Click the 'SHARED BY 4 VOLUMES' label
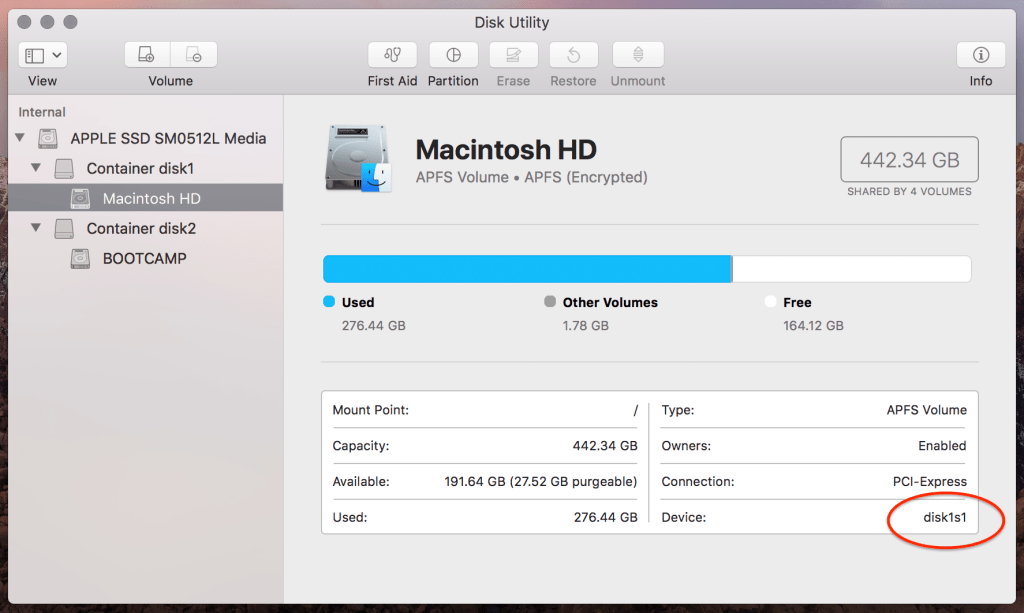 click(909, 191)
